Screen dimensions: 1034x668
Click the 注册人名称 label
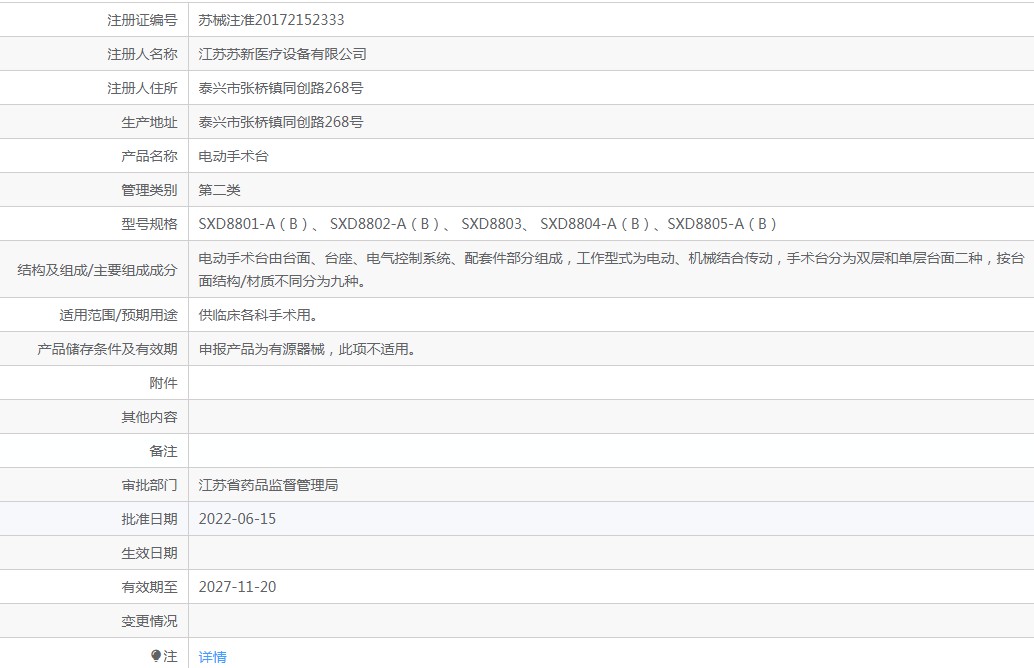pos(142,54)
